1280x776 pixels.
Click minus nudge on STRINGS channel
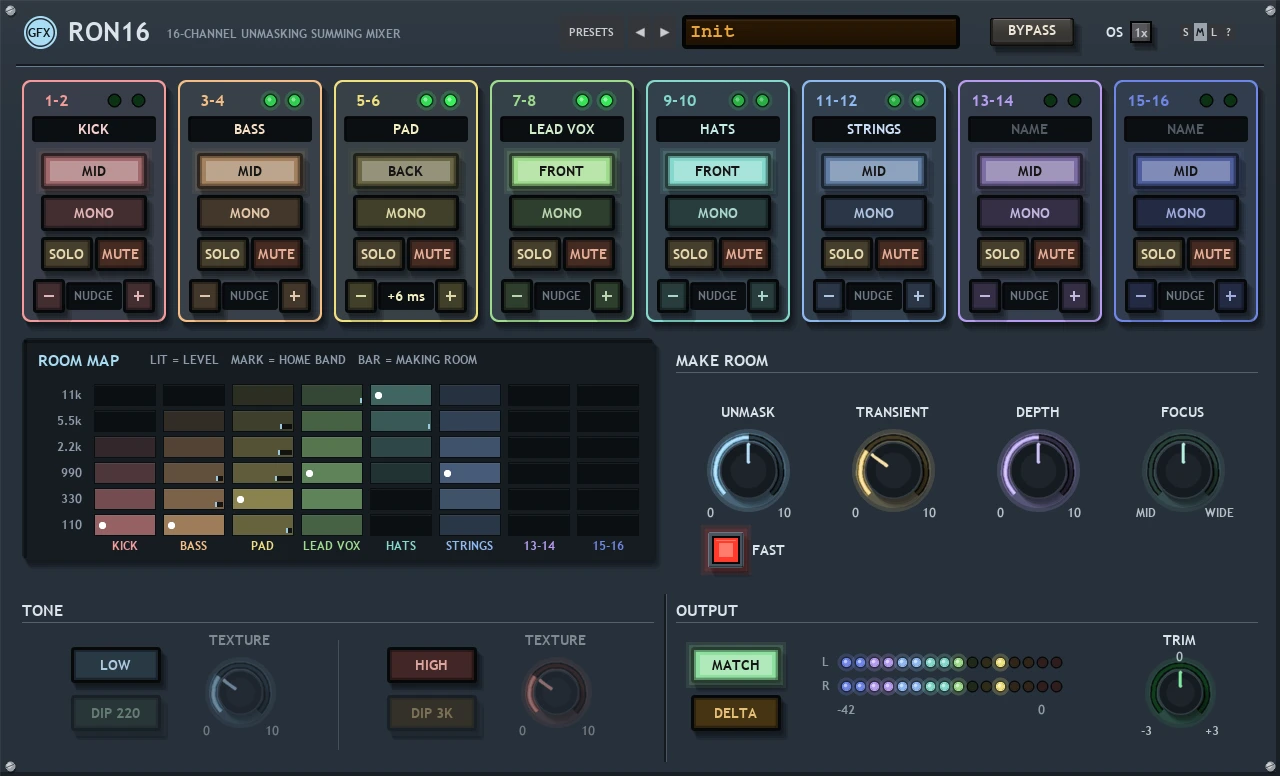828,296
